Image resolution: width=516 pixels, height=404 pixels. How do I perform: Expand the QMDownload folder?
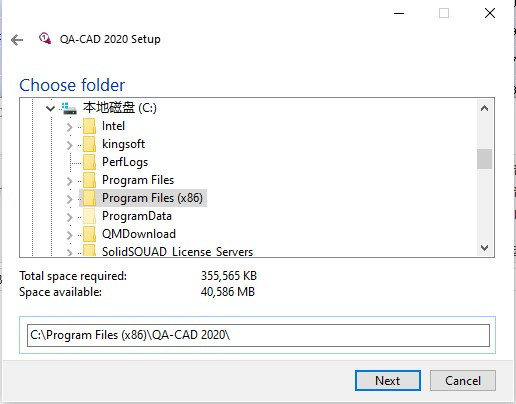pos(69,235)
